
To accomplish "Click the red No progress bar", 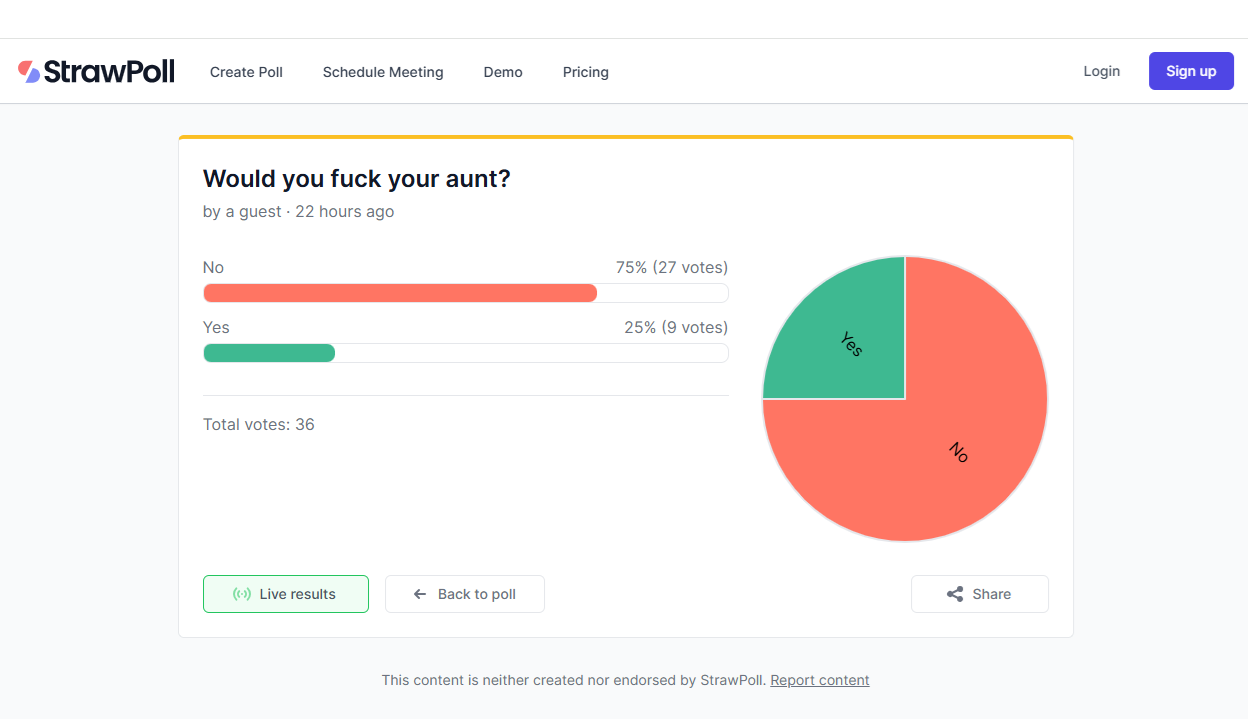I will [400, 293].
